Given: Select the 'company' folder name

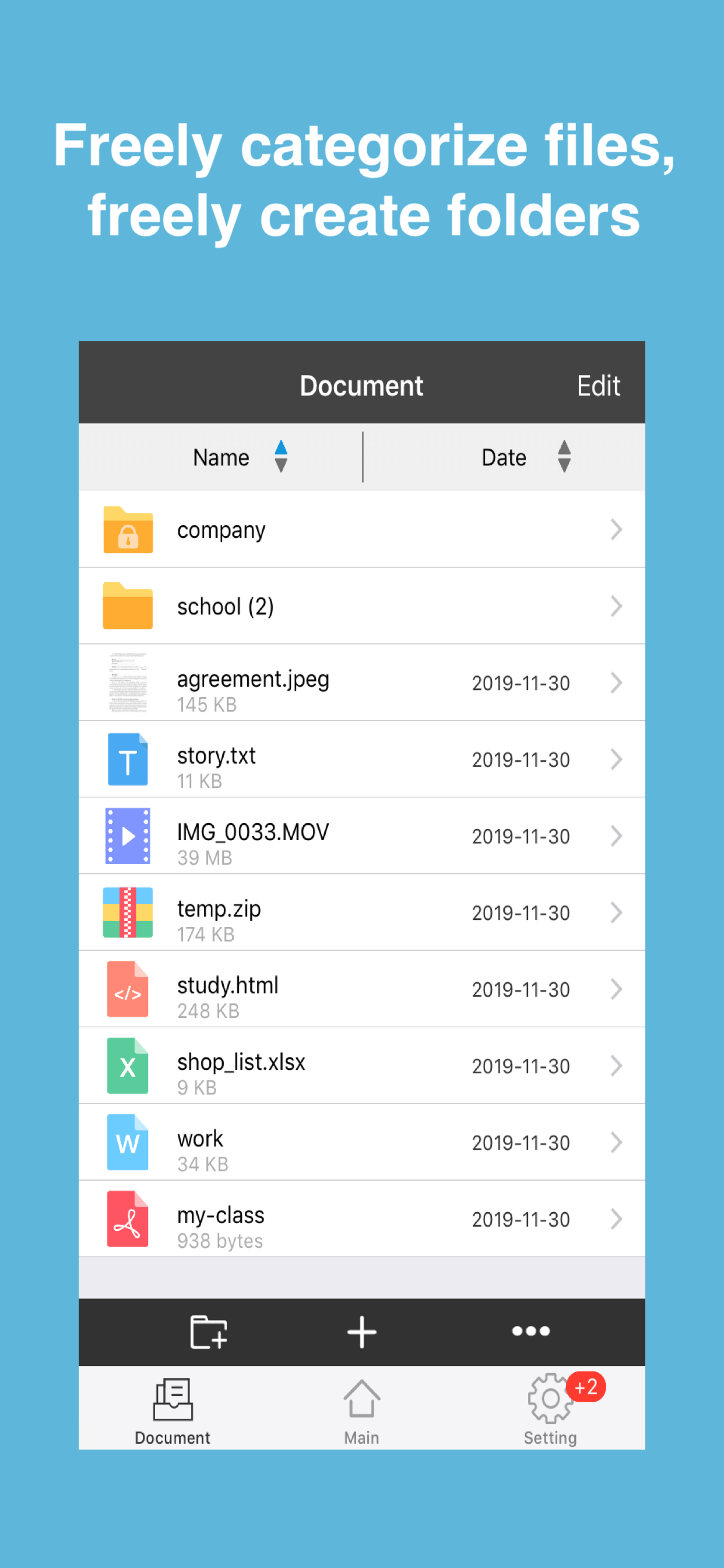Looking at the screenshot, I should [x=222, y=531].
